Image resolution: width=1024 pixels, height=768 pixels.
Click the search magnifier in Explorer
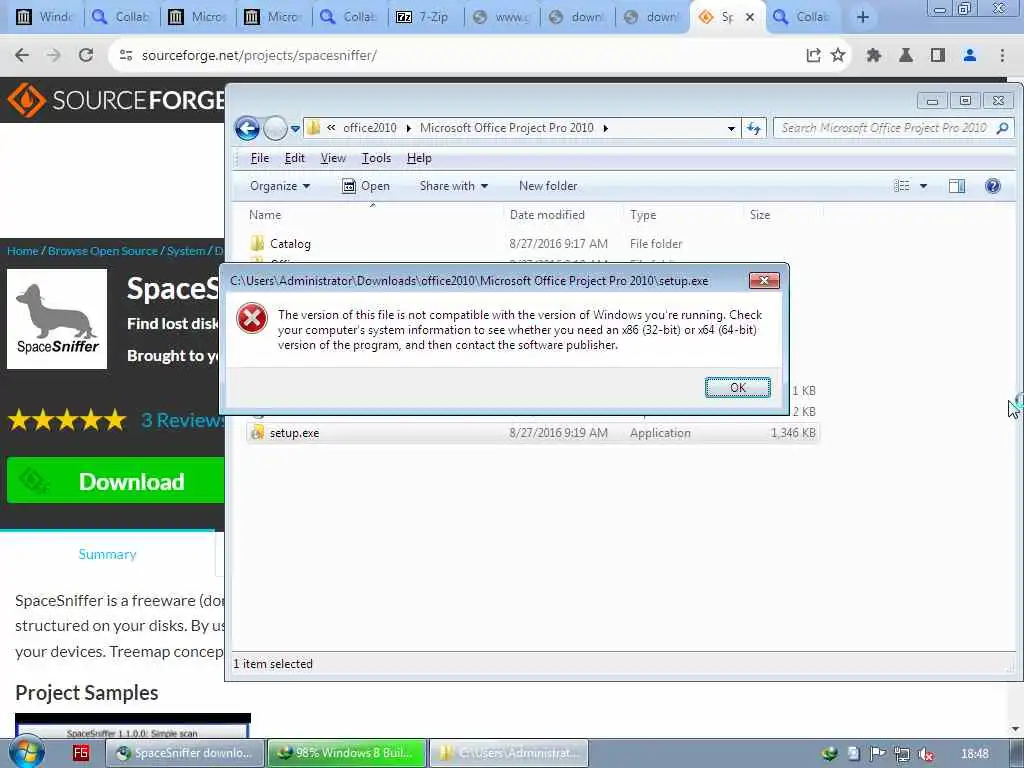(1002, 128)
